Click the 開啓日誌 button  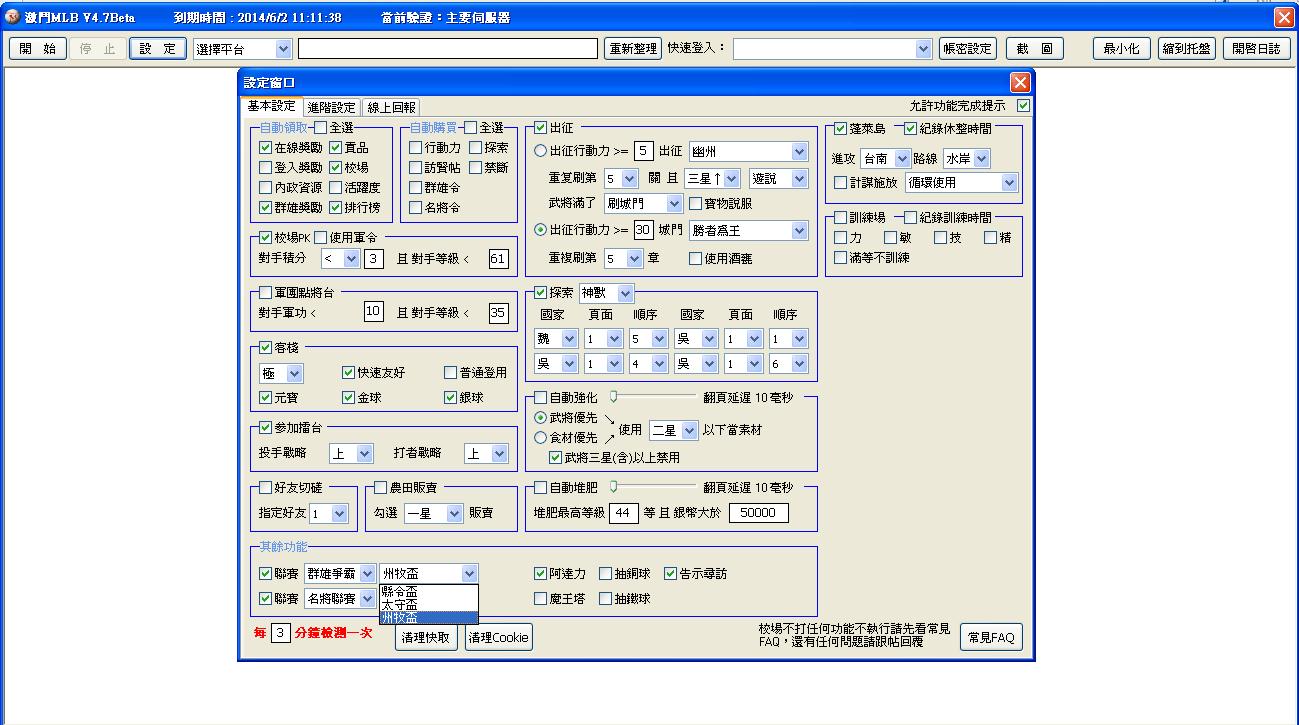[1256, 48]
